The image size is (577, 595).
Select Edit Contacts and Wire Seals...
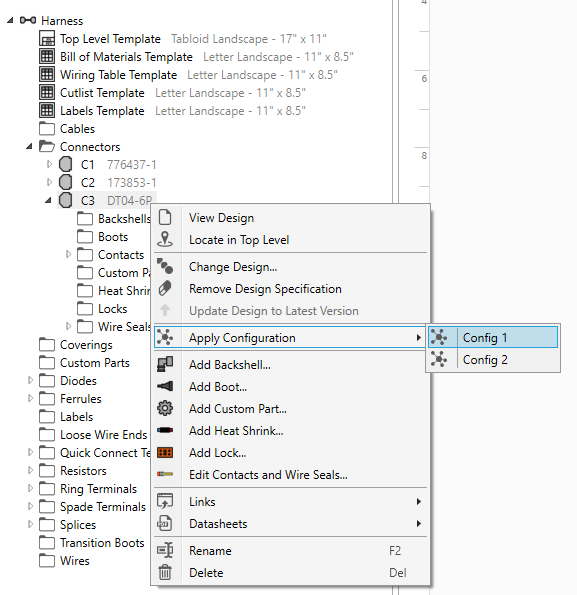[291, 474]
